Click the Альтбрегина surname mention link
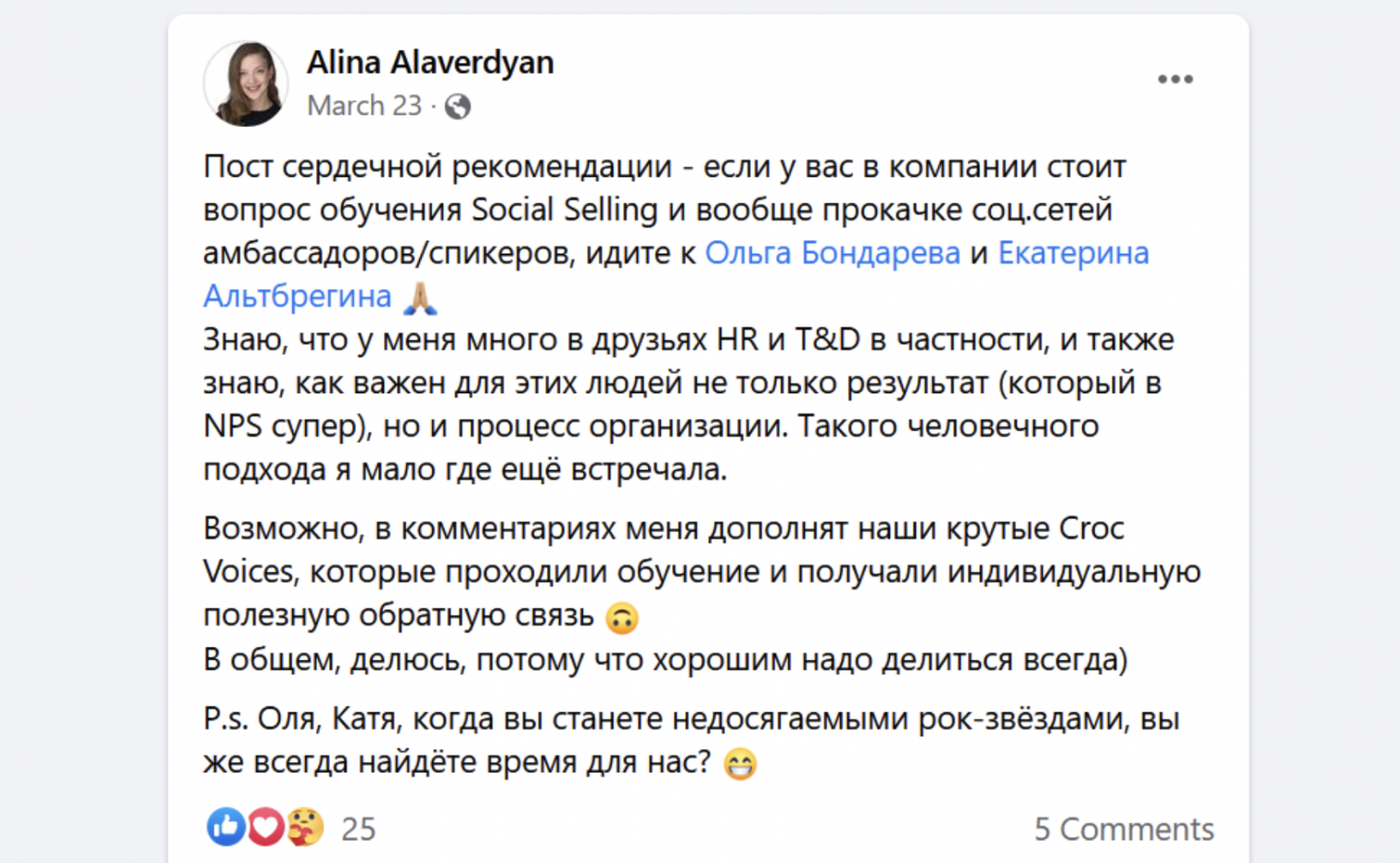The image size is (1400, 863). pos(297,297)
